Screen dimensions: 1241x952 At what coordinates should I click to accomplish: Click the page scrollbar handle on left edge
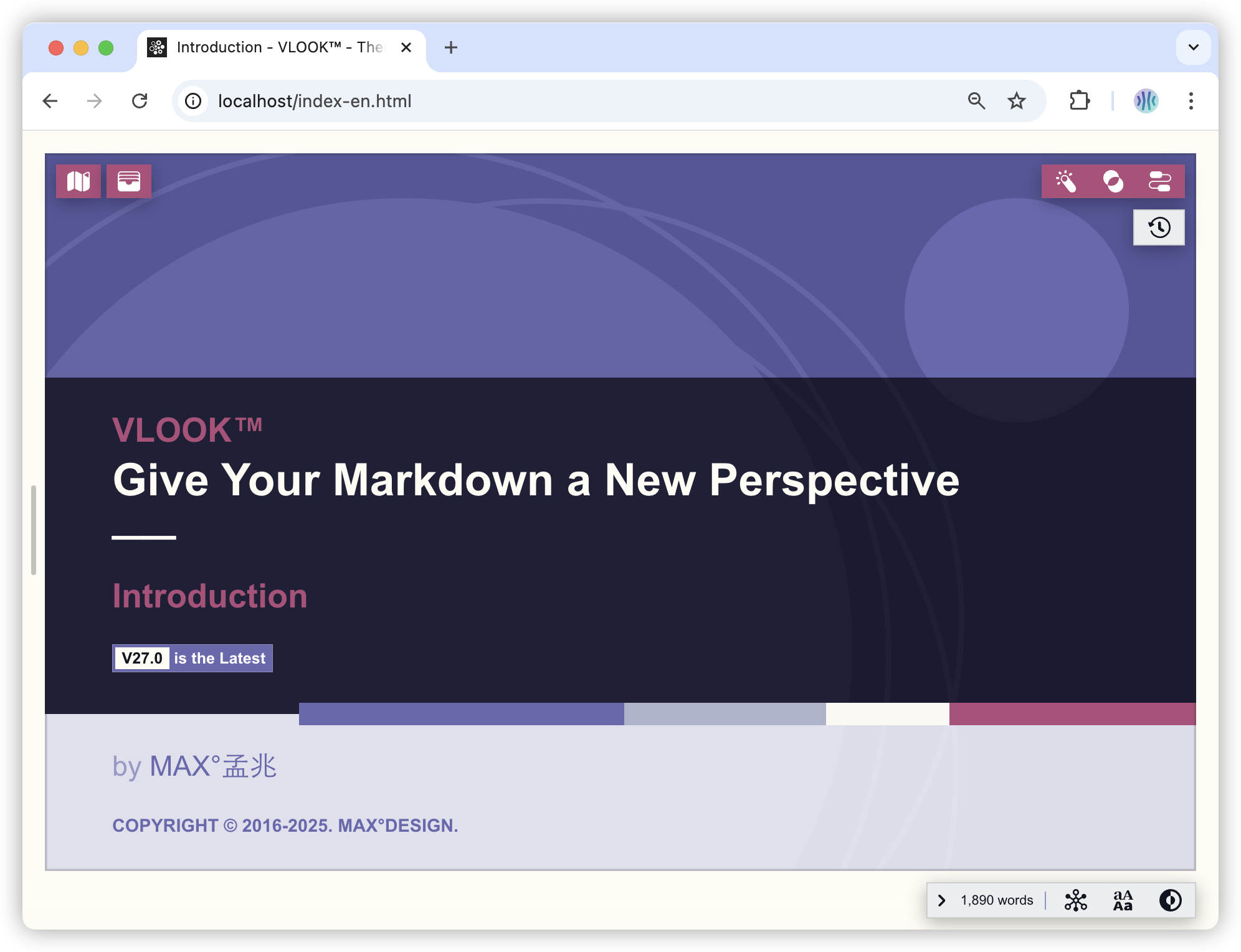(34, 530)
